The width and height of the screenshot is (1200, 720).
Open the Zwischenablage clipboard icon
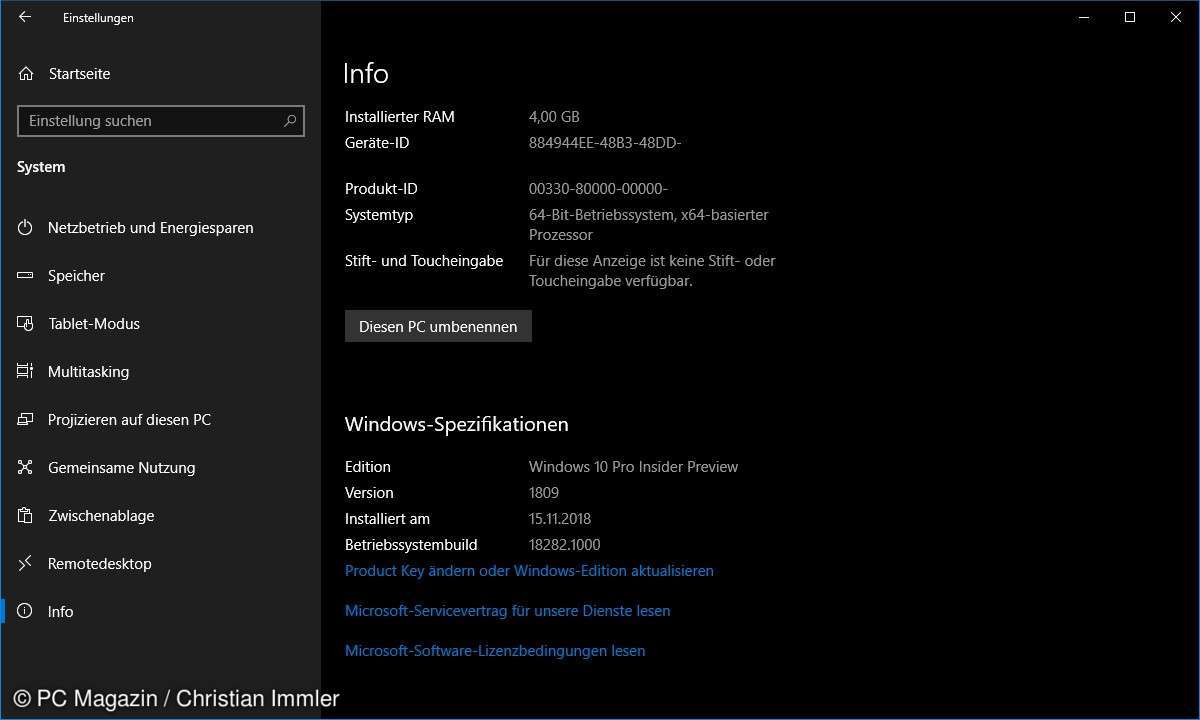26,516
